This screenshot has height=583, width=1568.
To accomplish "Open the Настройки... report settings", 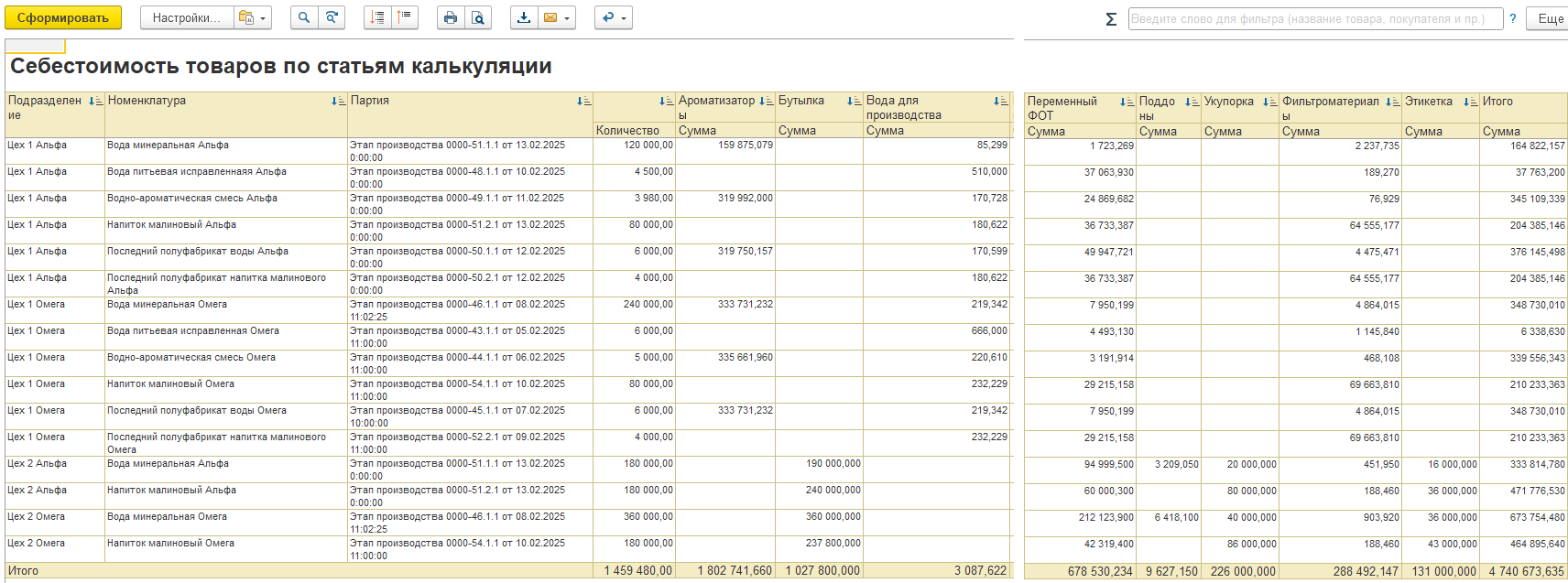I will pyautogui.click(x=186, y=18).
